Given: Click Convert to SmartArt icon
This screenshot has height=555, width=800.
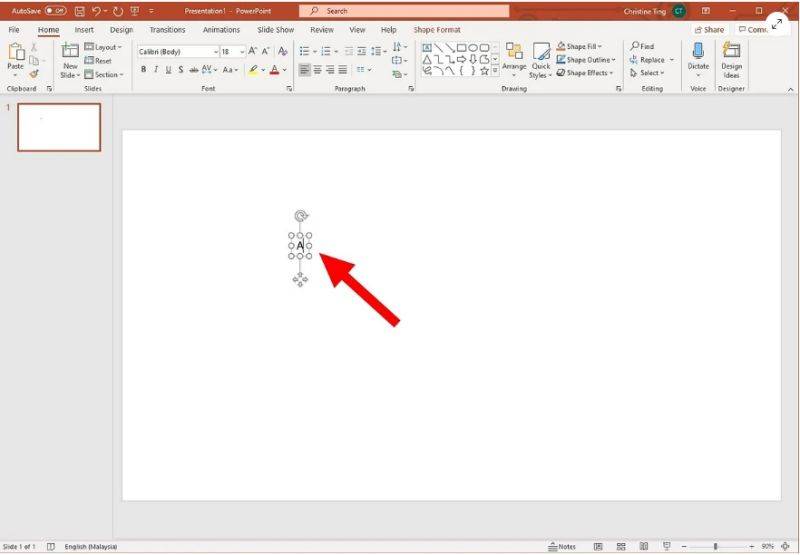Looking at the screenshot, I should [399, 74].
